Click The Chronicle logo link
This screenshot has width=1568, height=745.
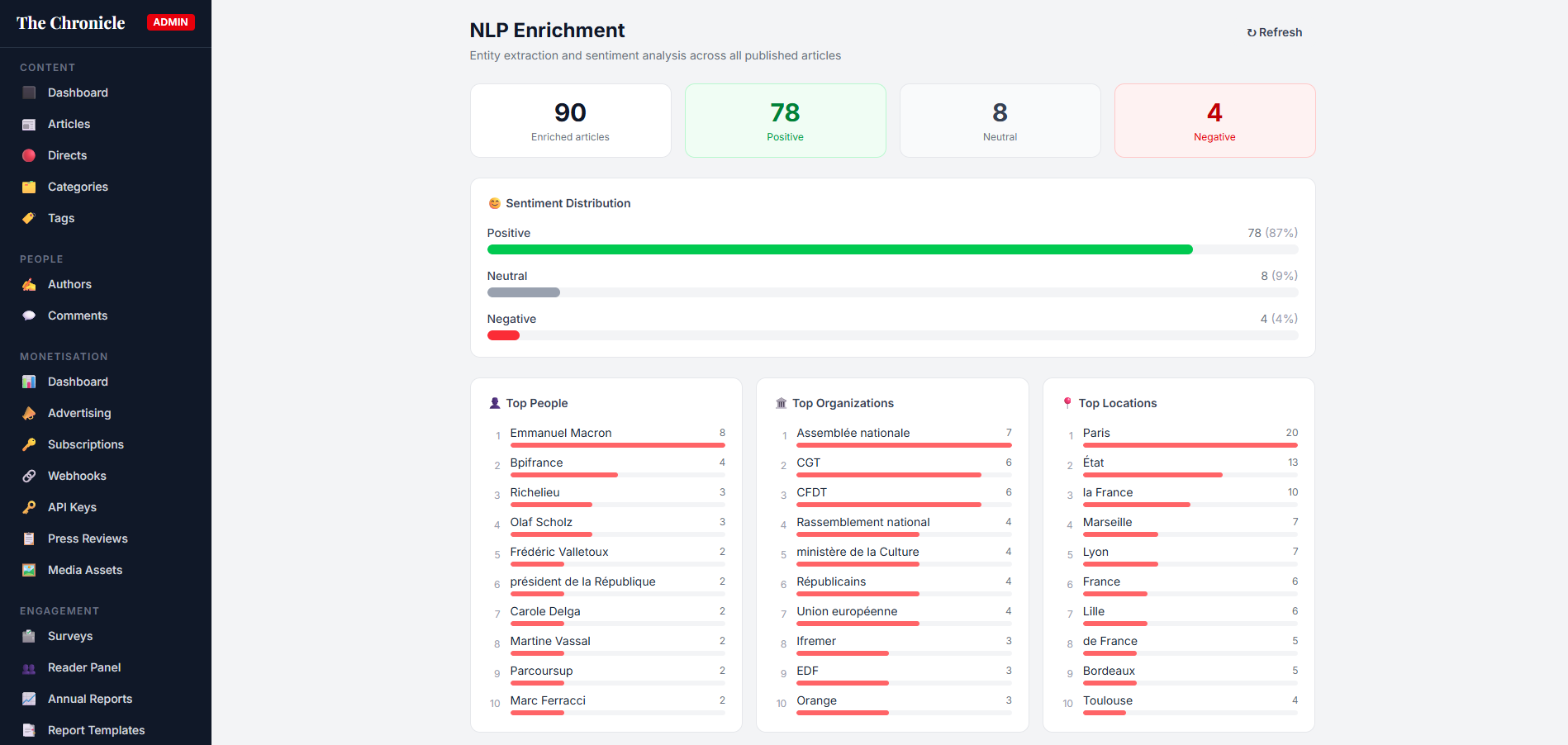point(71,23)
